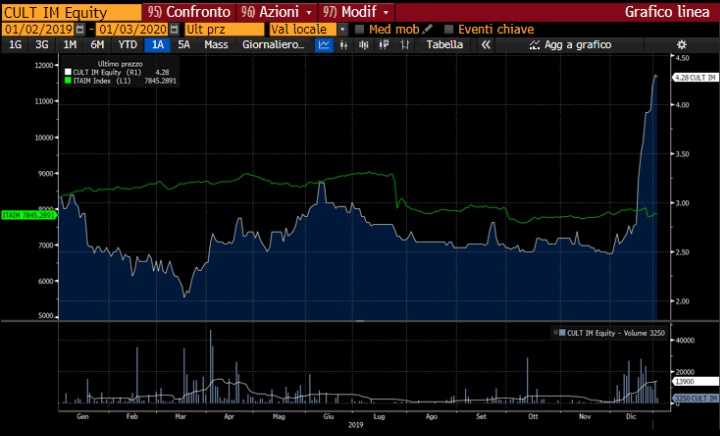Open the Giornaliero periodicity dropdown
The image size is (720, 436).
(273, 45)
